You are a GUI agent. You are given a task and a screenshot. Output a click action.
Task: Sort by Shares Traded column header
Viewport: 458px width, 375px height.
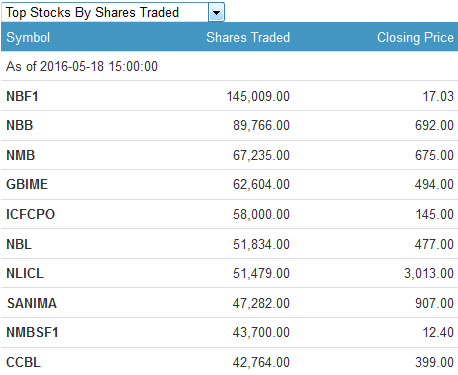[x=248, y=37]
